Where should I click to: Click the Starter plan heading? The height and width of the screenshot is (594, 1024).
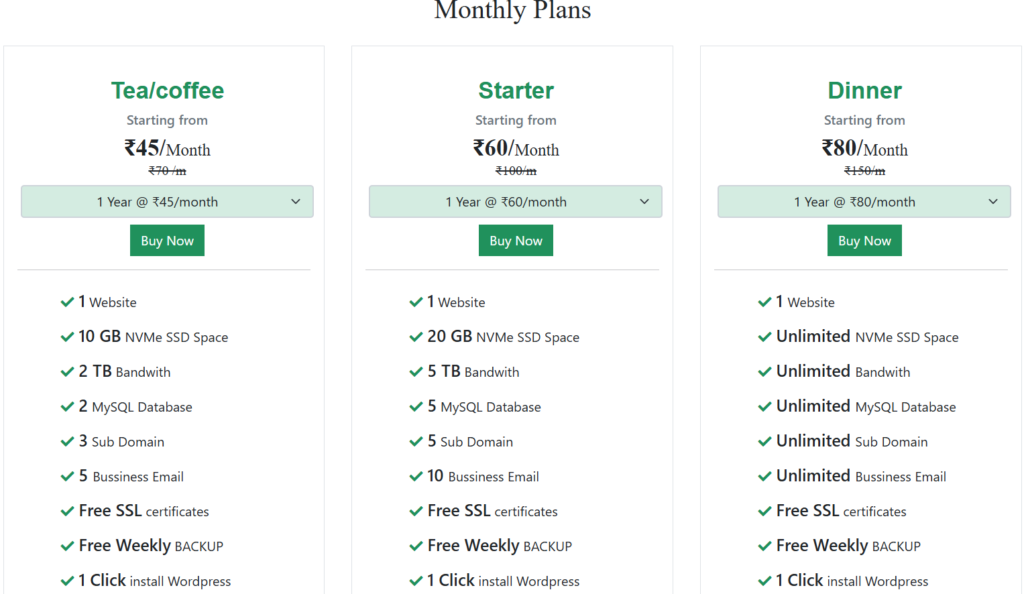click(515, 90)
